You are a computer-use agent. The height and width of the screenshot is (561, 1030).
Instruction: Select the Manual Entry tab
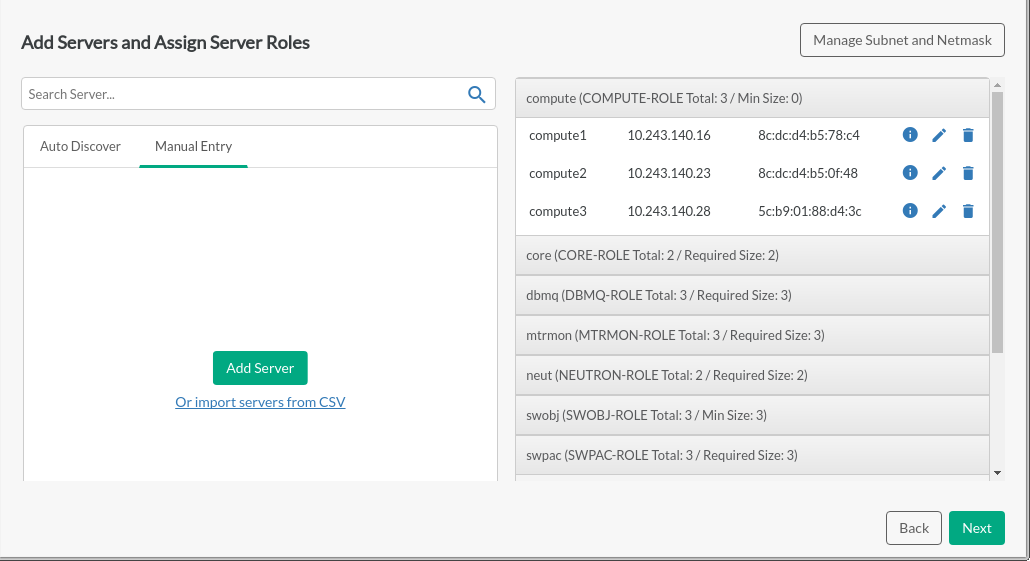(x=193, y=146)
